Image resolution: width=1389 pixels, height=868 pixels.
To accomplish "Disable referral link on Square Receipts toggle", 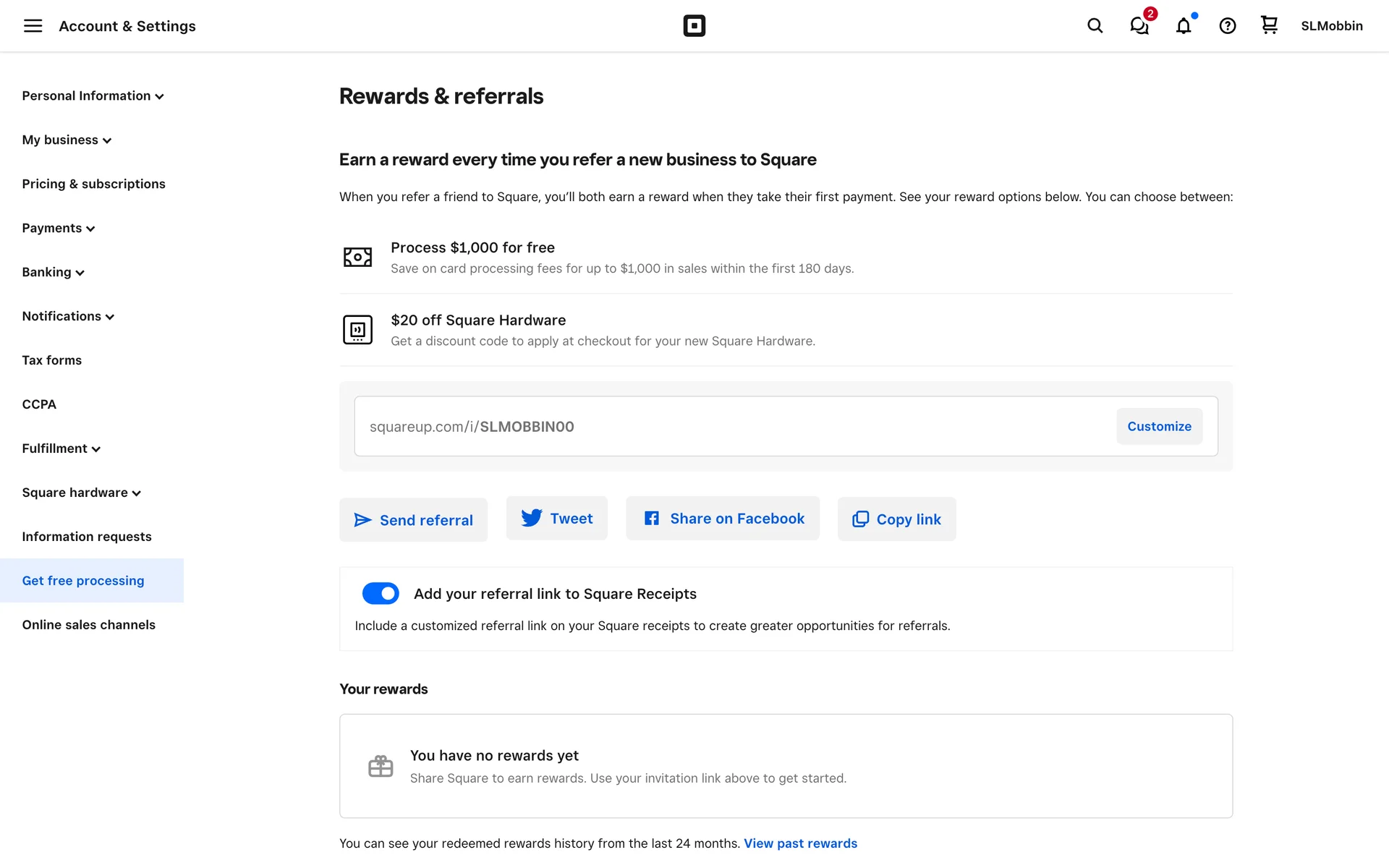I will click(x=381, y=593).
